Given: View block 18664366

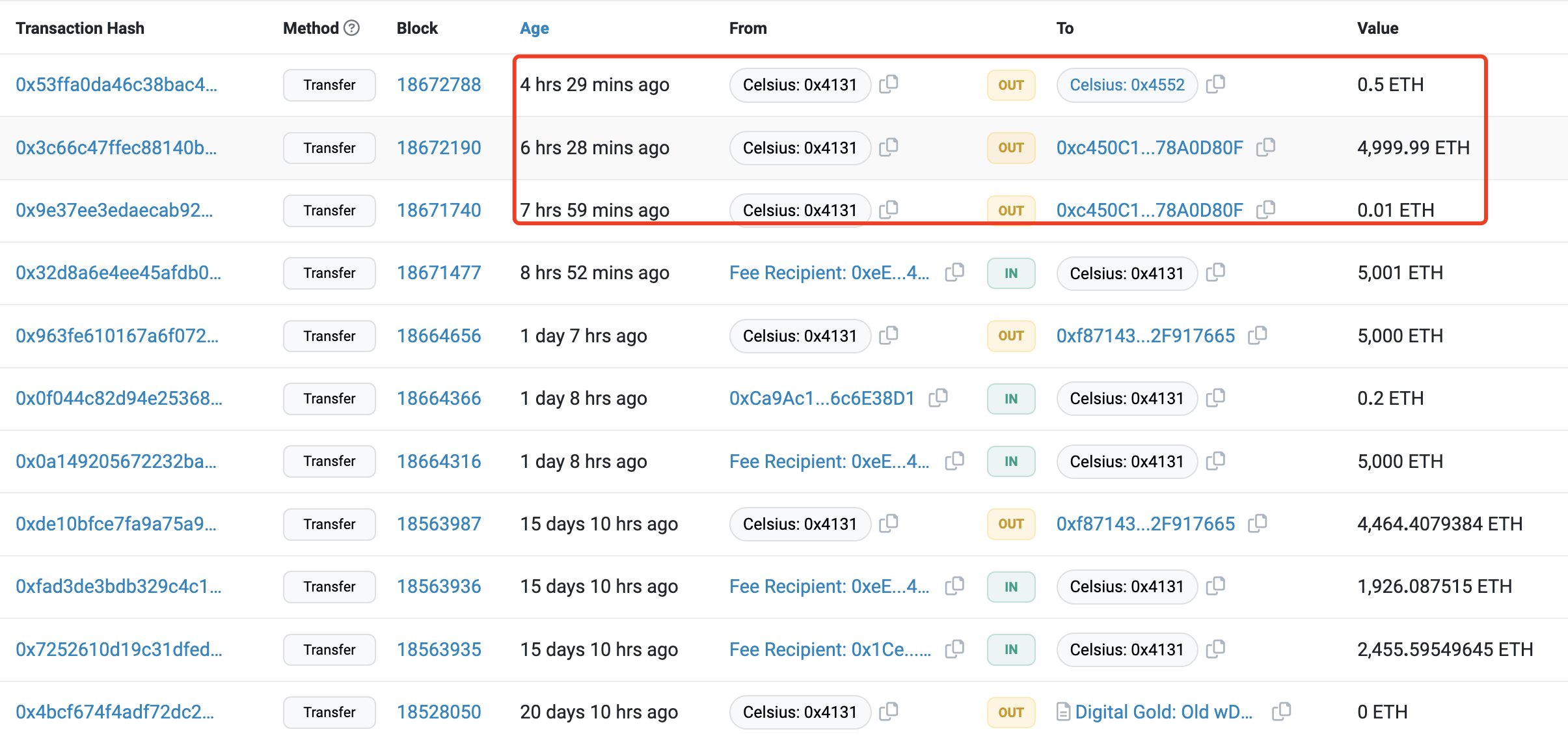Looking at the screenshot, I should (x=439, y=398).
